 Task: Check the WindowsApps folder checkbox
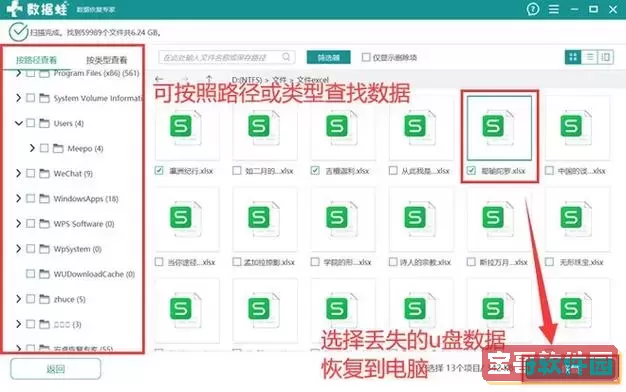(x=30, y=198)
